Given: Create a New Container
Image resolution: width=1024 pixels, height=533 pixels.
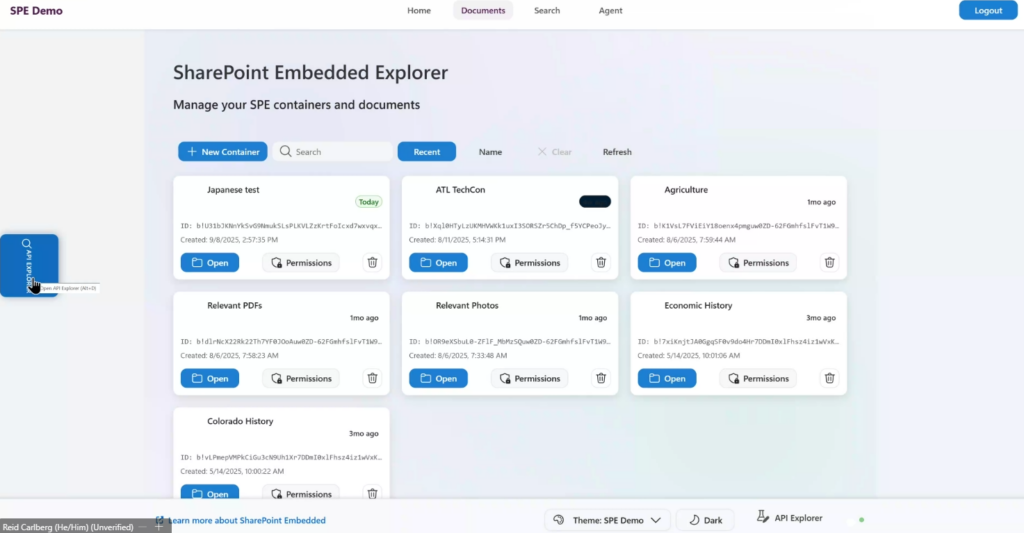Looking at the screenshot, I should pyautogui.click(x=223, y=152).
